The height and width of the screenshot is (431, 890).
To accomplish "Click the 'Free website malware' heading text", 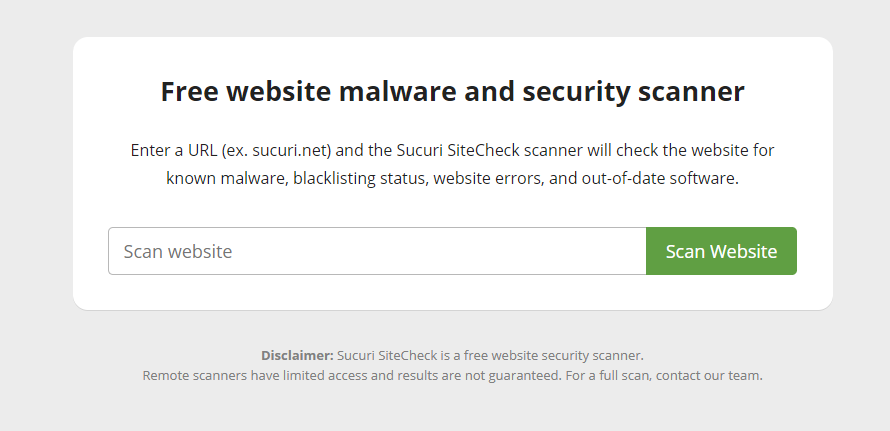I will pos(308,91).
